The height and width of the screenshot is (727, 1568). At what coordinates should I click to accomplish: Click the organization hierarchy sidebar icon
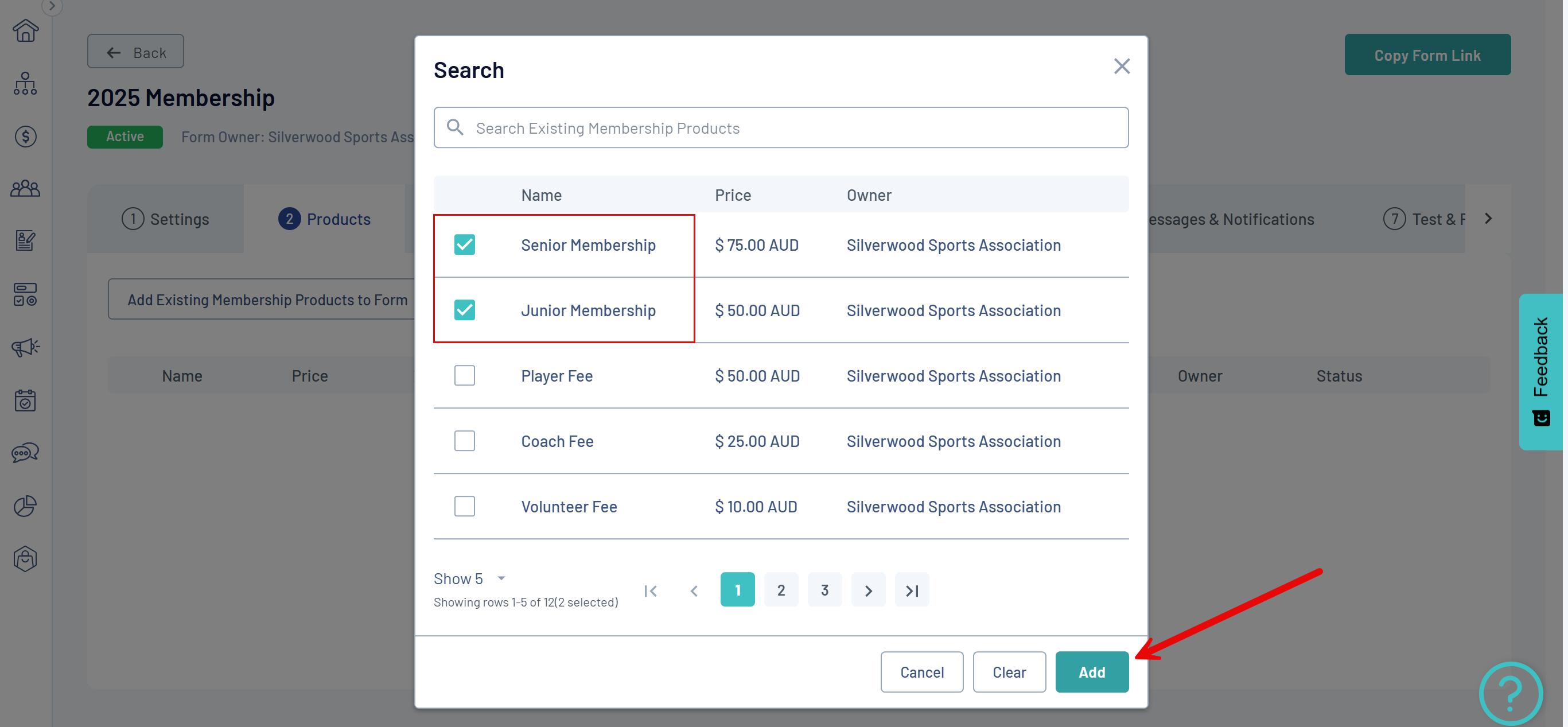pos(25,83)
